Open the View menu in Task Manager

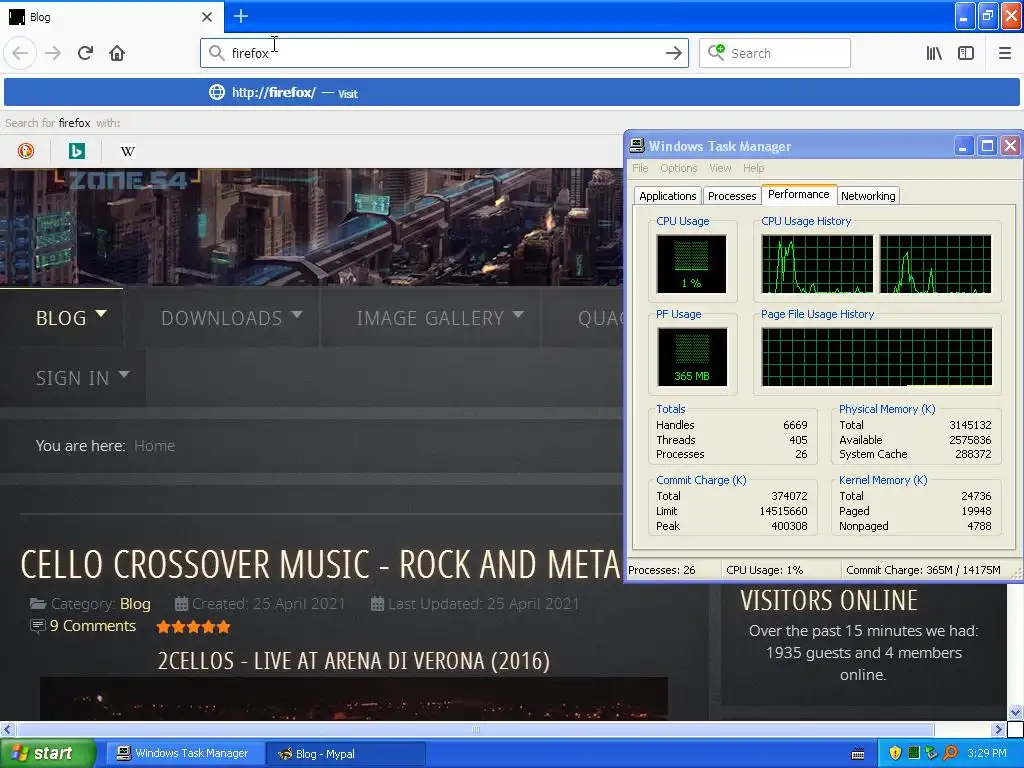tap(720, 168)
